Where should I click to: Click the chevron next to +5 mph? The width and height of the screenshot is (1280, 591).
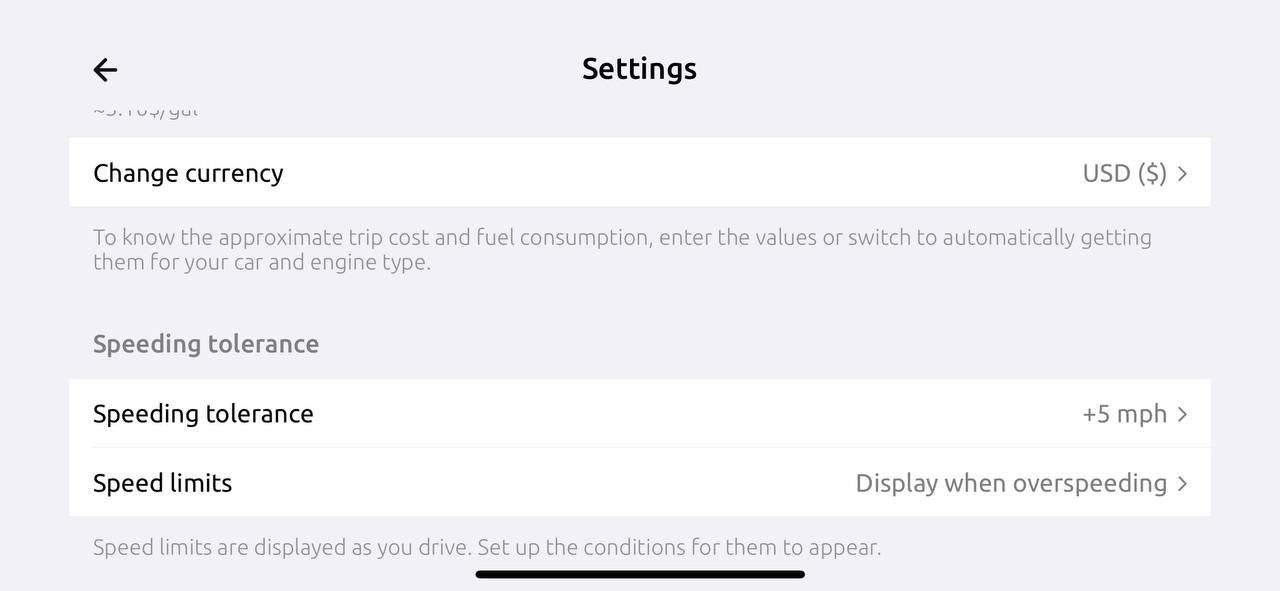[1182, 414]
